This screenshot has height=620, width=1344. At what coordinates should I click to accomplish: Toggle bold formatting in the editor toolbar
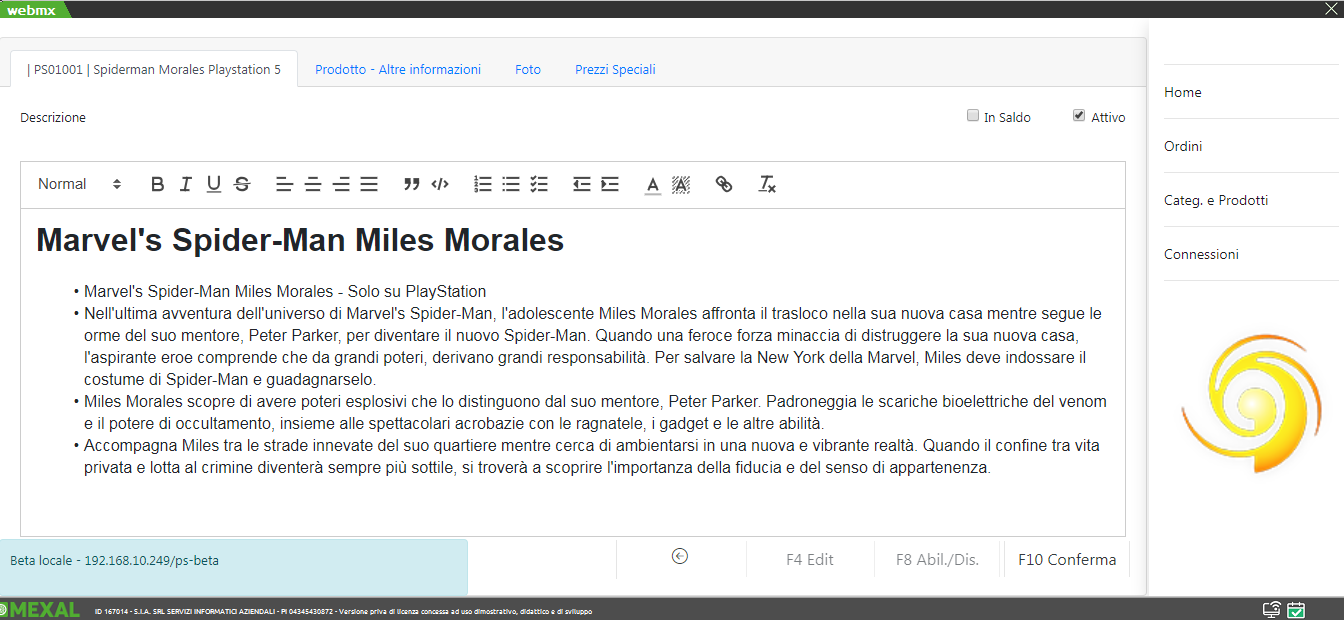tap(157, 184)
